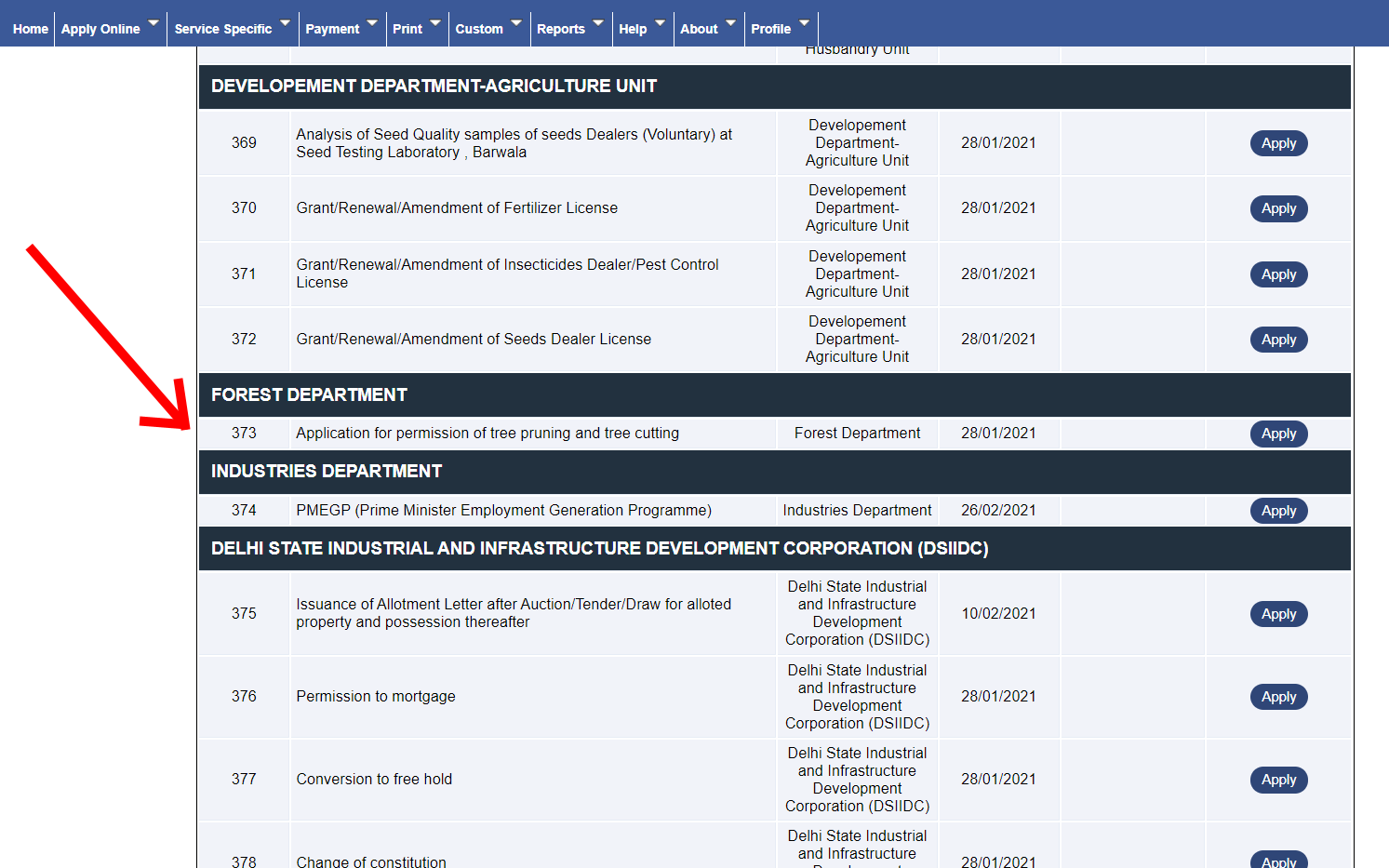
Task: Apply for tree pruning and cutting permission
Action: click(x=1278, y=434)
